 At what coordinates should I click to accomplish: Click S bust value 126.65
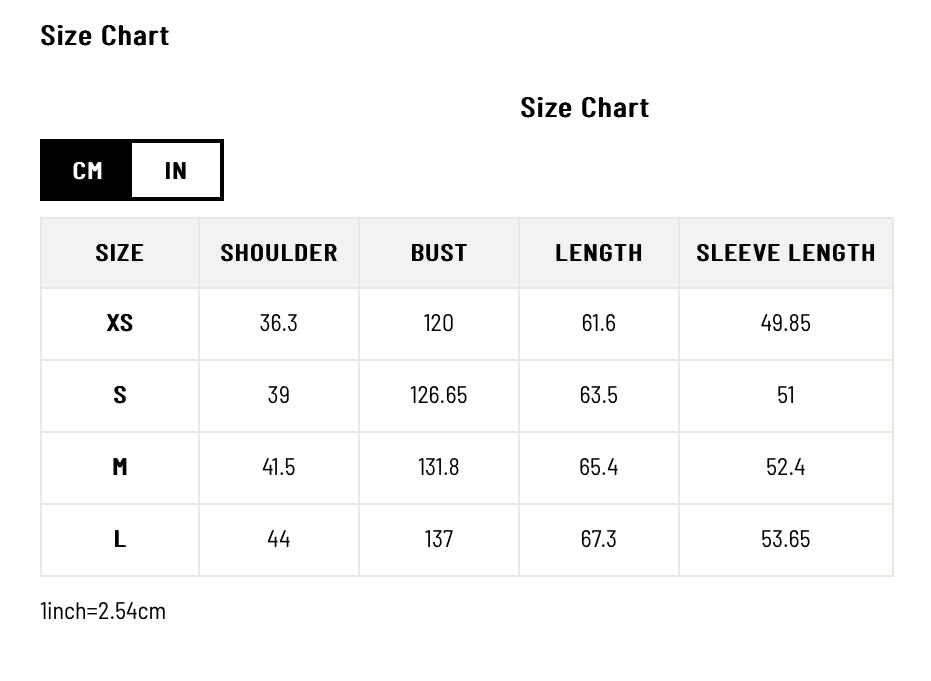439,395
